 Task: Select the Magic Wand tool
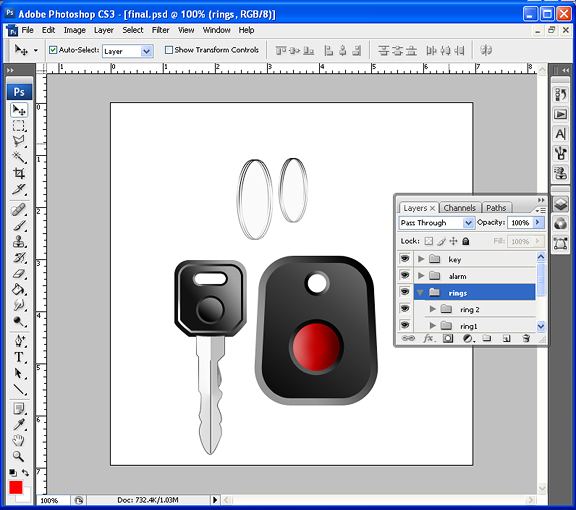[x=19, y=158]
